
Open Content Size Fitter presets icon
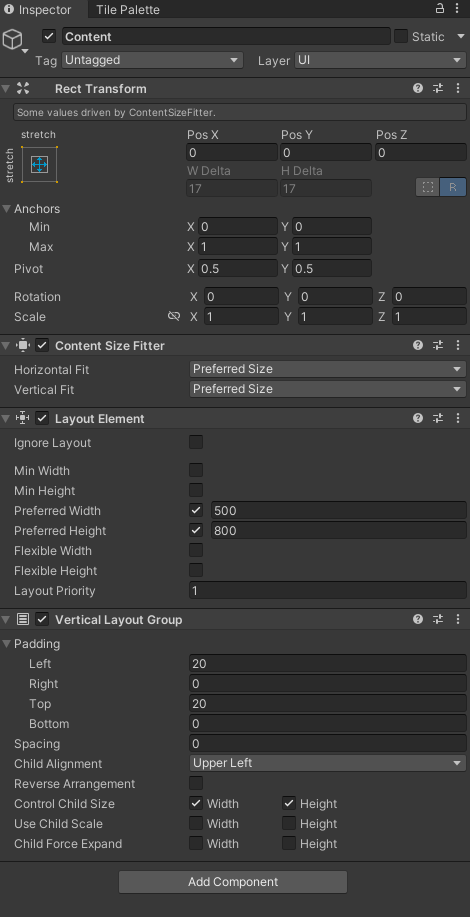pyautogui.click(x=438, y=345)
